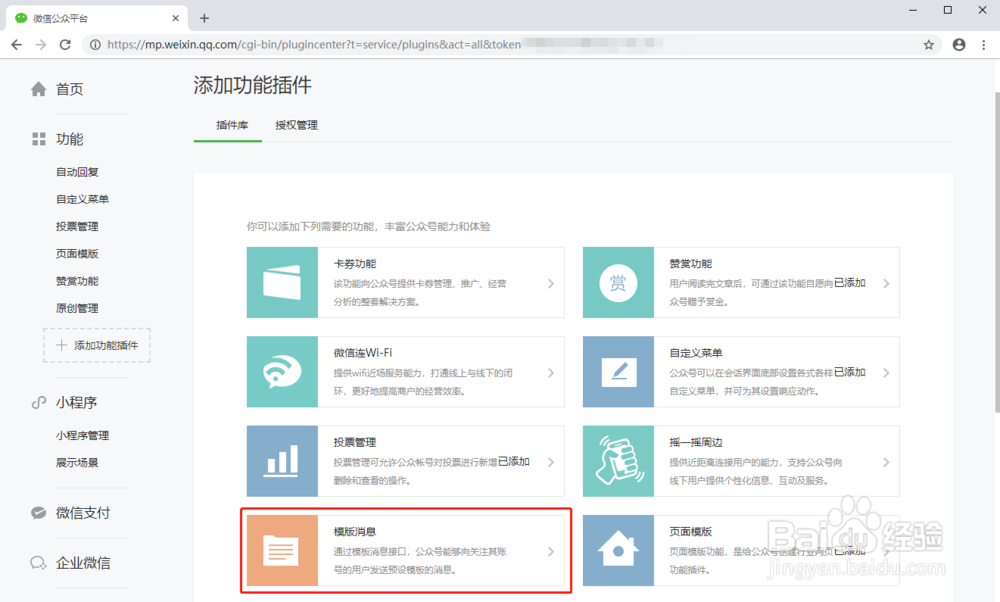The width and height of the screenshot is (1000, 602).
Task: Click the browser address bar URL
Action: pyautogui.click(x=314, y=45)
